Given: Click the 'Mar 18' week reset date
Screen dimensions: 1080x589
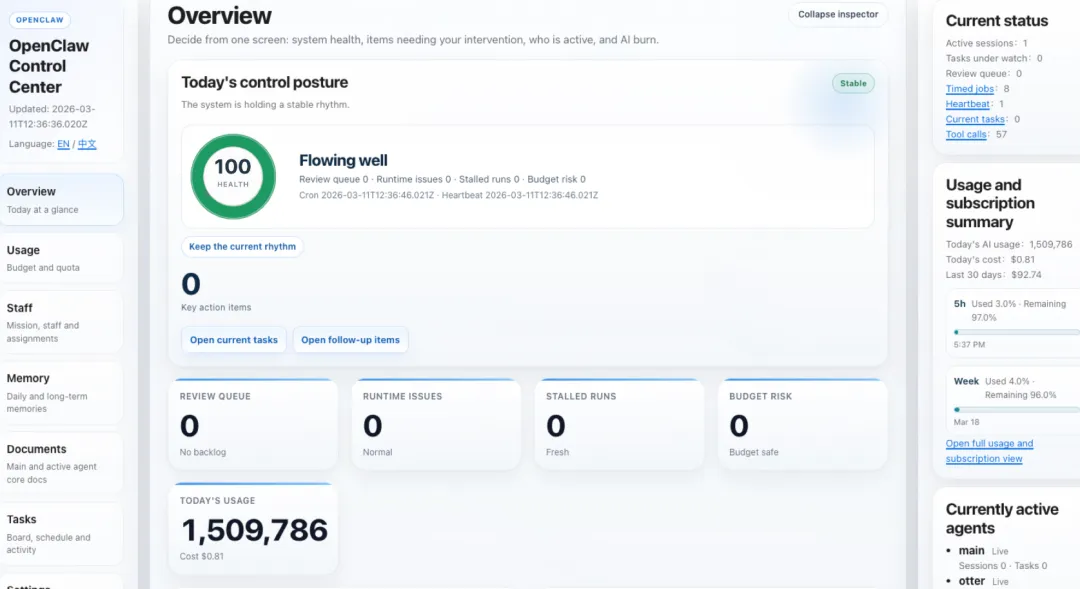Looking at the screenshot, I should [x=966, y=422].
